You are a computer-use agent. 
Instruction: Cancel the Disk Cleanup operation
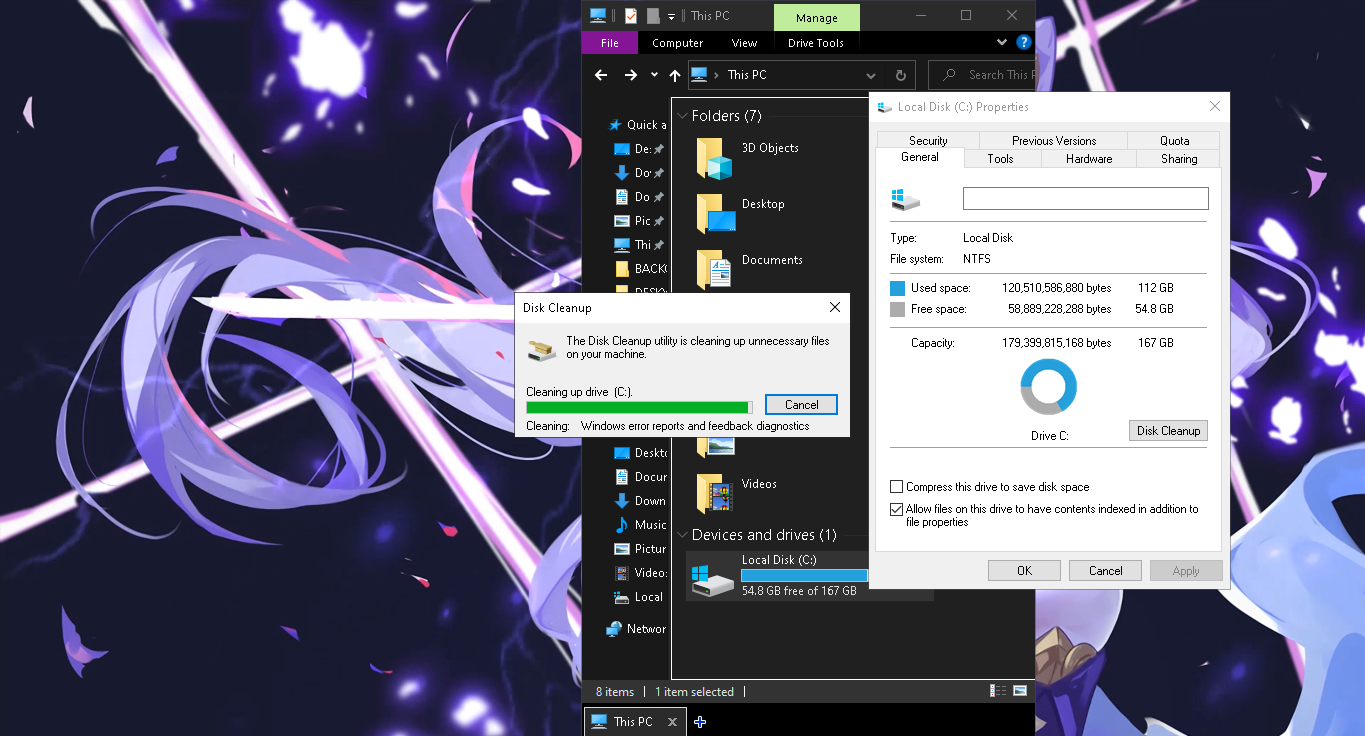point(801,405)
